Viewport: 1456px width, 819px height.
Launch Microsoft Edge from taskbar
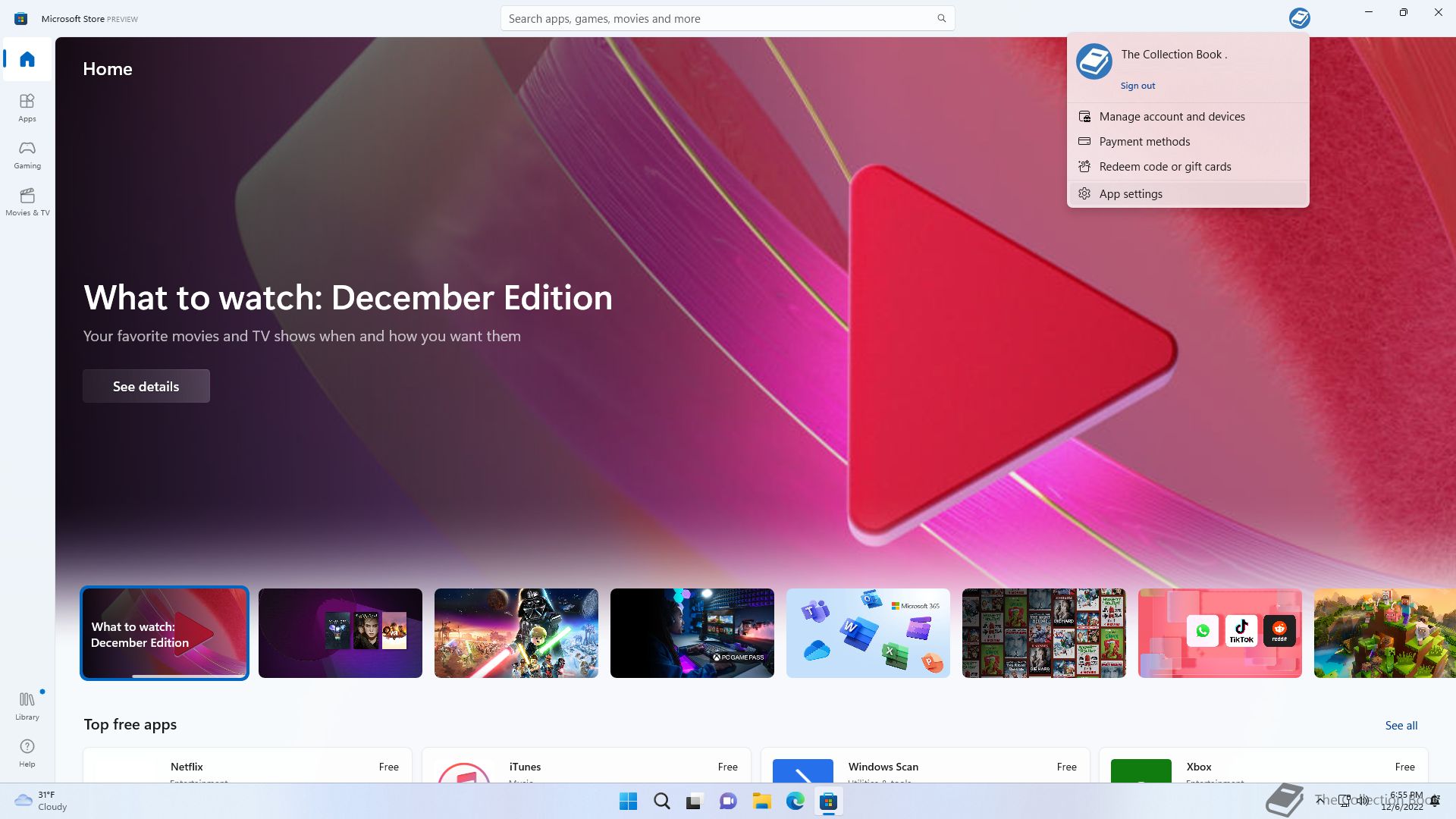[795, 802]
